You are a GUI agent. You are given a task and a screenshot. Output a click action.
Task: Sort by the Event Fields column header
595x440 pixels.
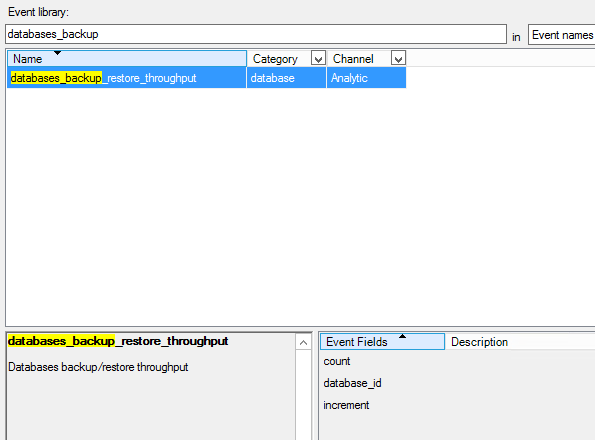(382, 342)
